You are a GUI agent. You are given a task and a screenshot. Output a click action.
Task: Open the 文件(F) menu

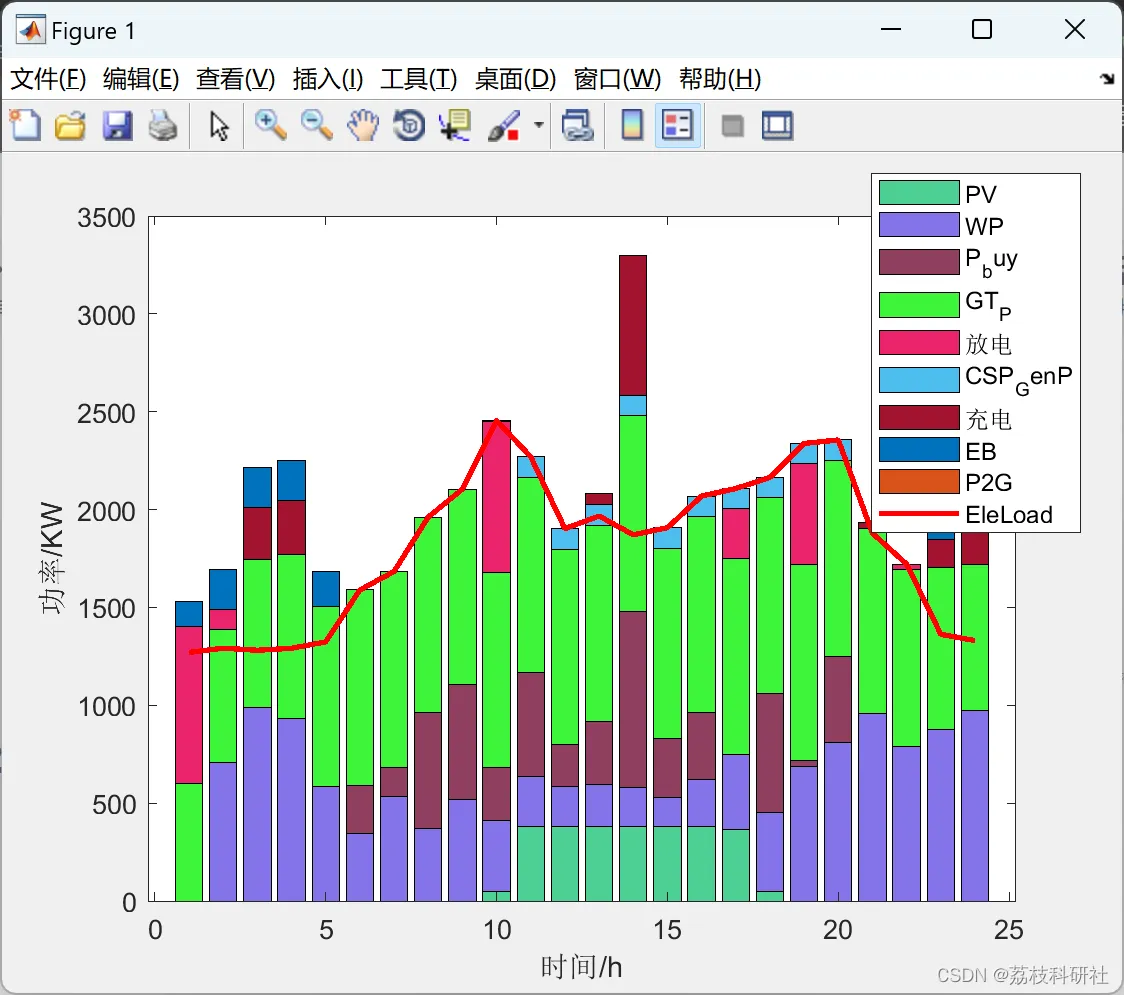[48, 79]
